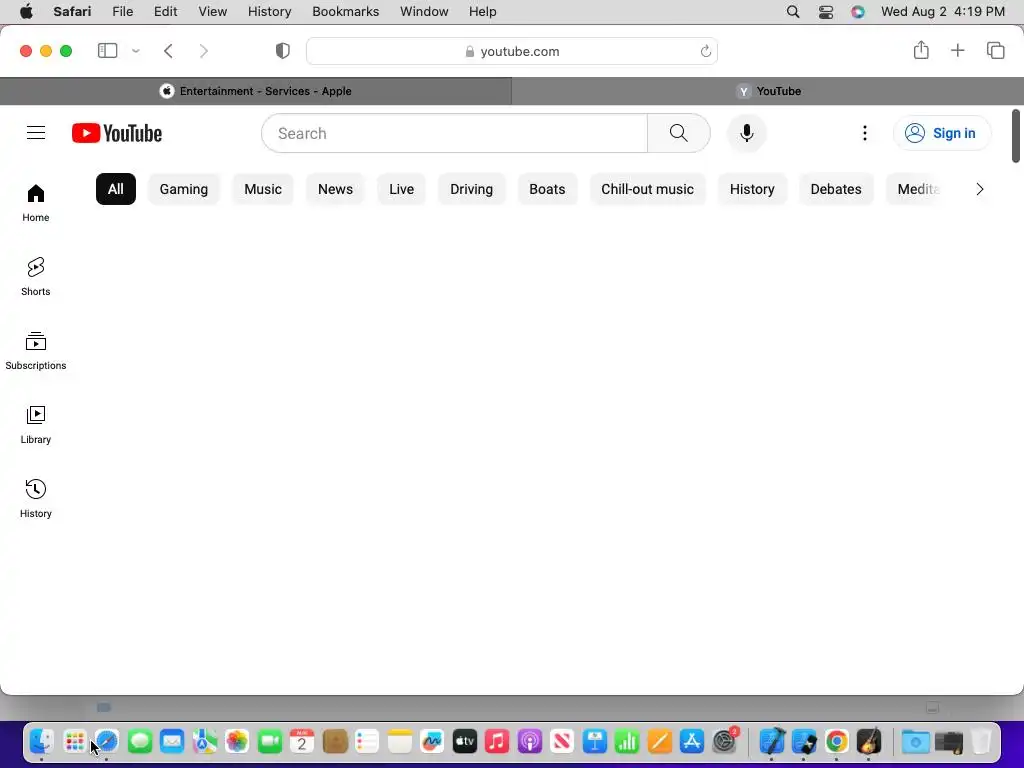Filter by Music chip

pos(263,189)
